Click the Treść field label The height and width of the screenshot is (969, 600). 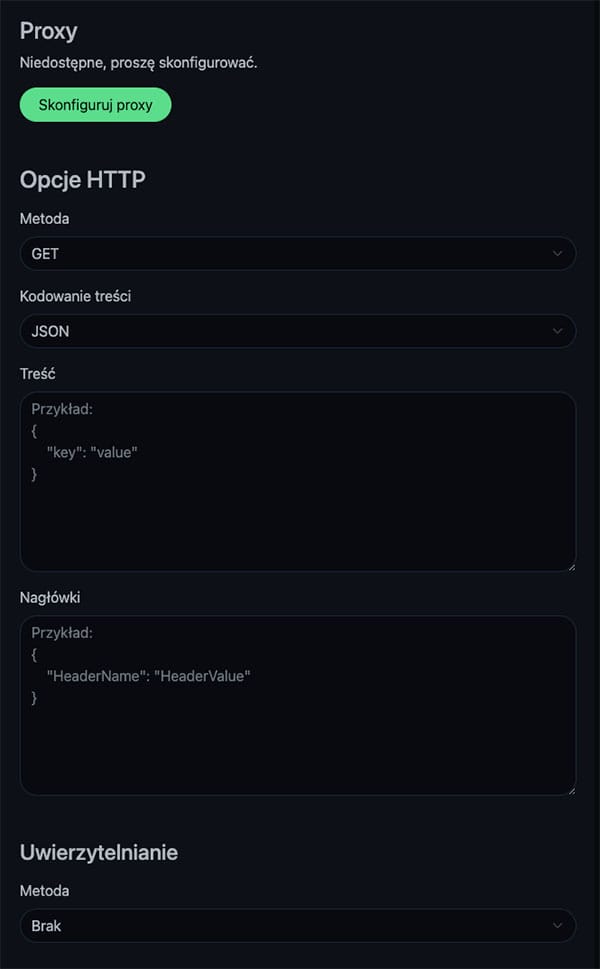click(x=38, y=373)
